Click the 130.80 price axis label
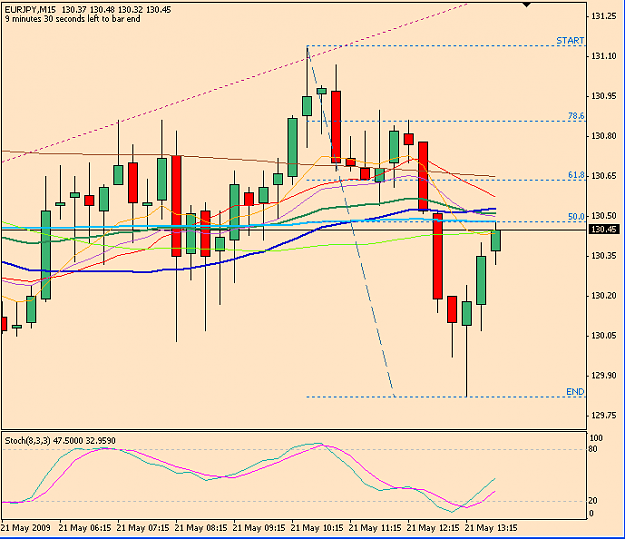625x539 pixels. (x=603, y=136)
